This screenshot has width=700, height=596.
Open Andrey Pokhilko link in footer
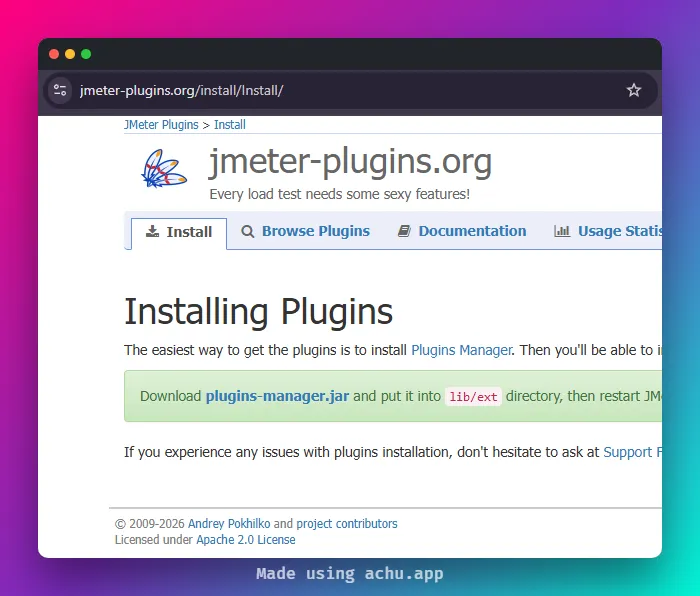(x=229, y=524)
